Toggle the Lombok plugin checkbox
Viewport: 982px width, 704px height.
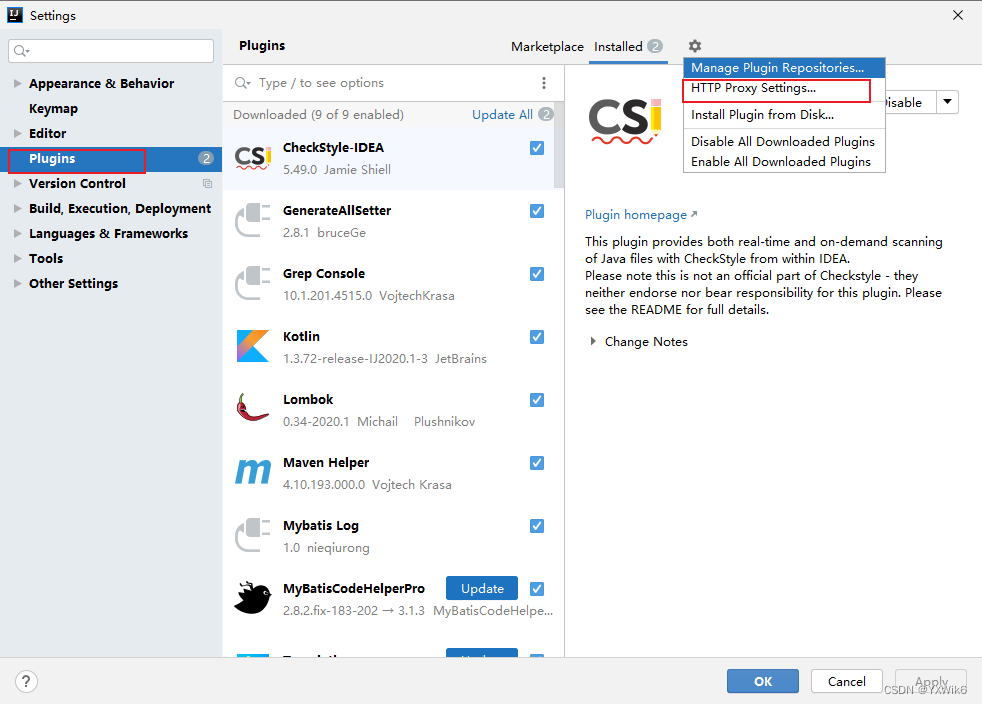point(537,400)
